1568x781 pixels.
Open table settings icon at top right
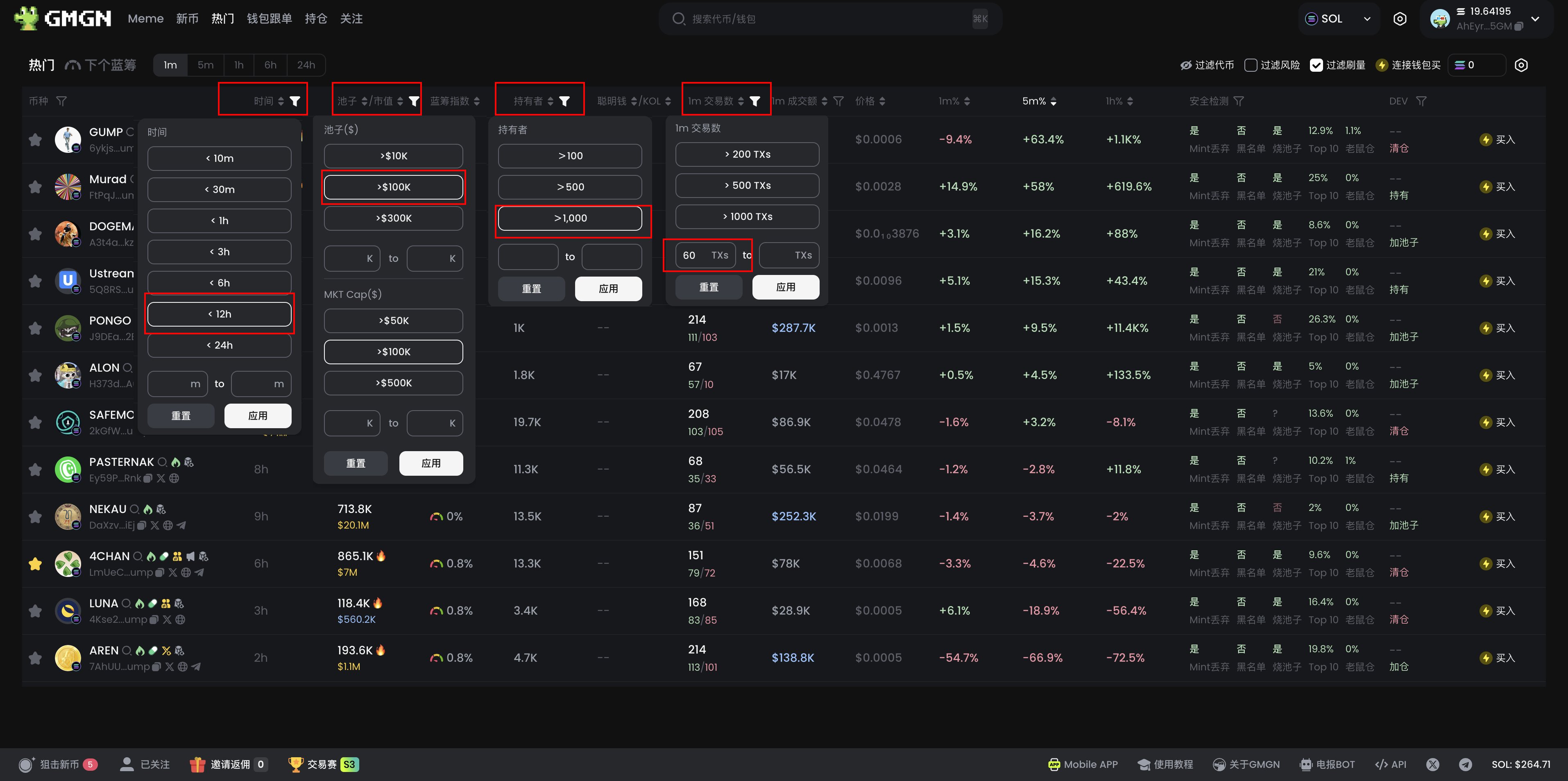pyautogui.click(x=1520, y=65)
